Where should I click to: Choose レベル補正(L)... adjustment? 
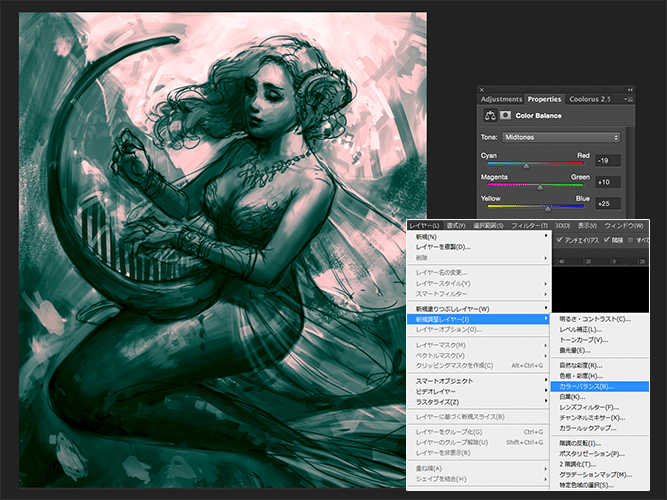coord(600,329)
